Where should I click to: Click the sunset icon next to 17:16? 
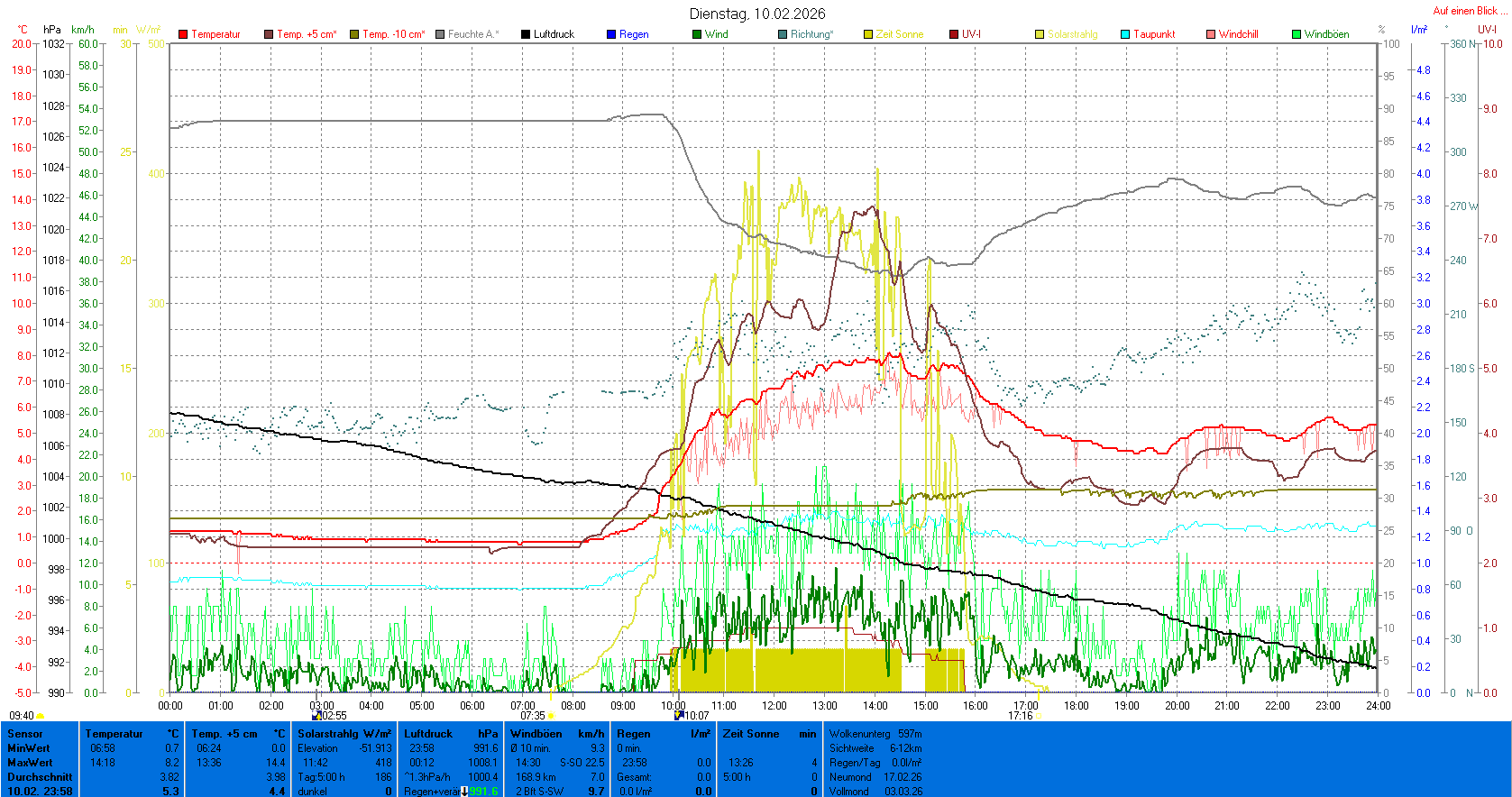(x=1039, y=717)
